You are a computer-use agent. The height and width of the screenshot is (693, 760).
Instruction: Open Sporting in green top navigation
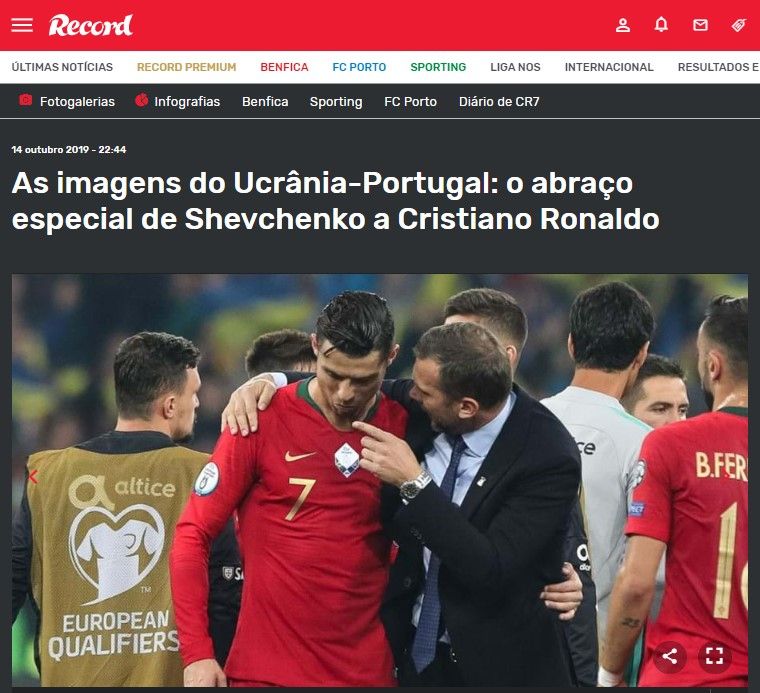pyautogui.click(x=438, y=67)
